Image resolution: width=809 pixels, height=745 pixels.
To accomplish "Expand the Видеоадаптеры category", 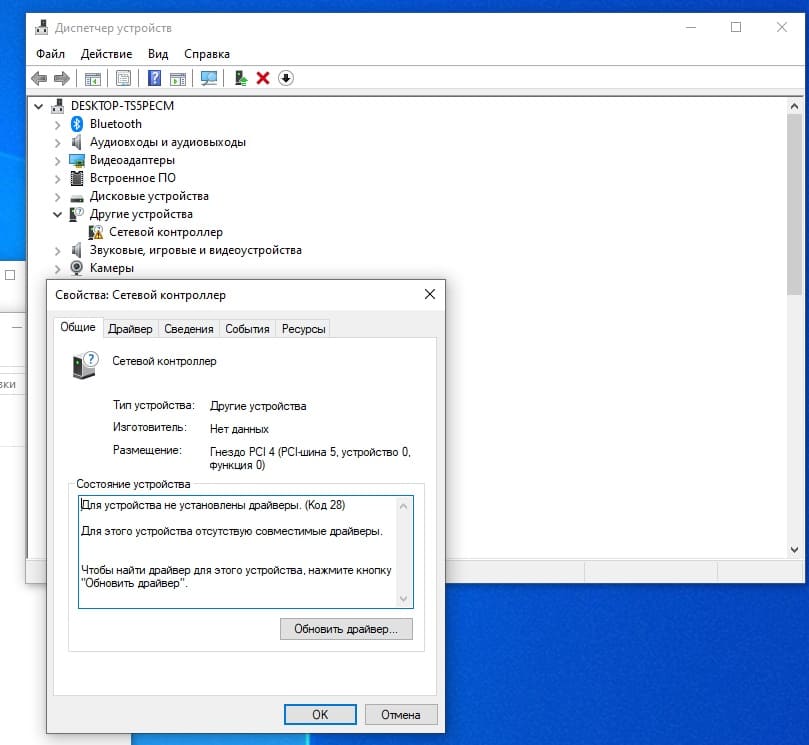I will (57, 161).
